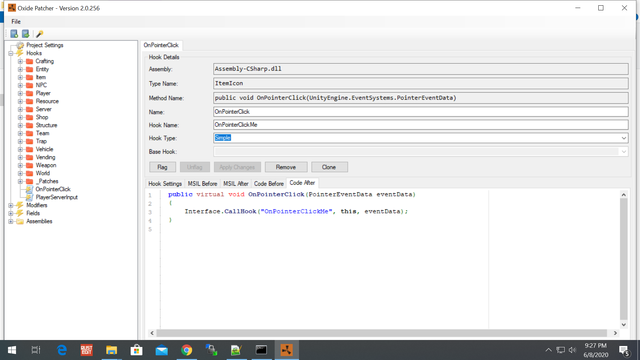Switch to Hook Settings tab
Image resolution: width=640 pixels, height=360 pixels.
(x=165, y=184)
